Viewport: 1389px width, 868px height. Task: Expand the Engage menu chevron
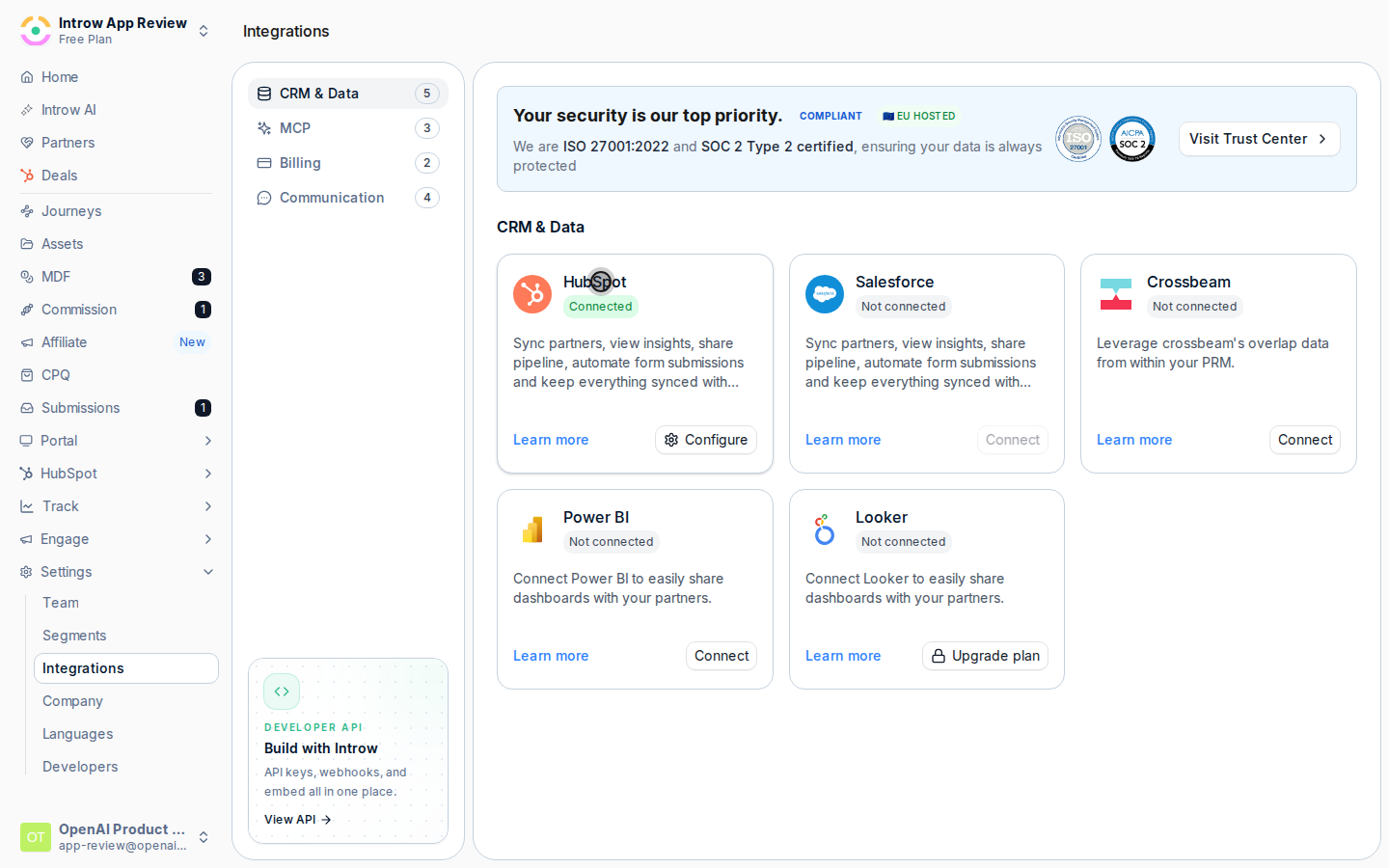coord(208,539)
